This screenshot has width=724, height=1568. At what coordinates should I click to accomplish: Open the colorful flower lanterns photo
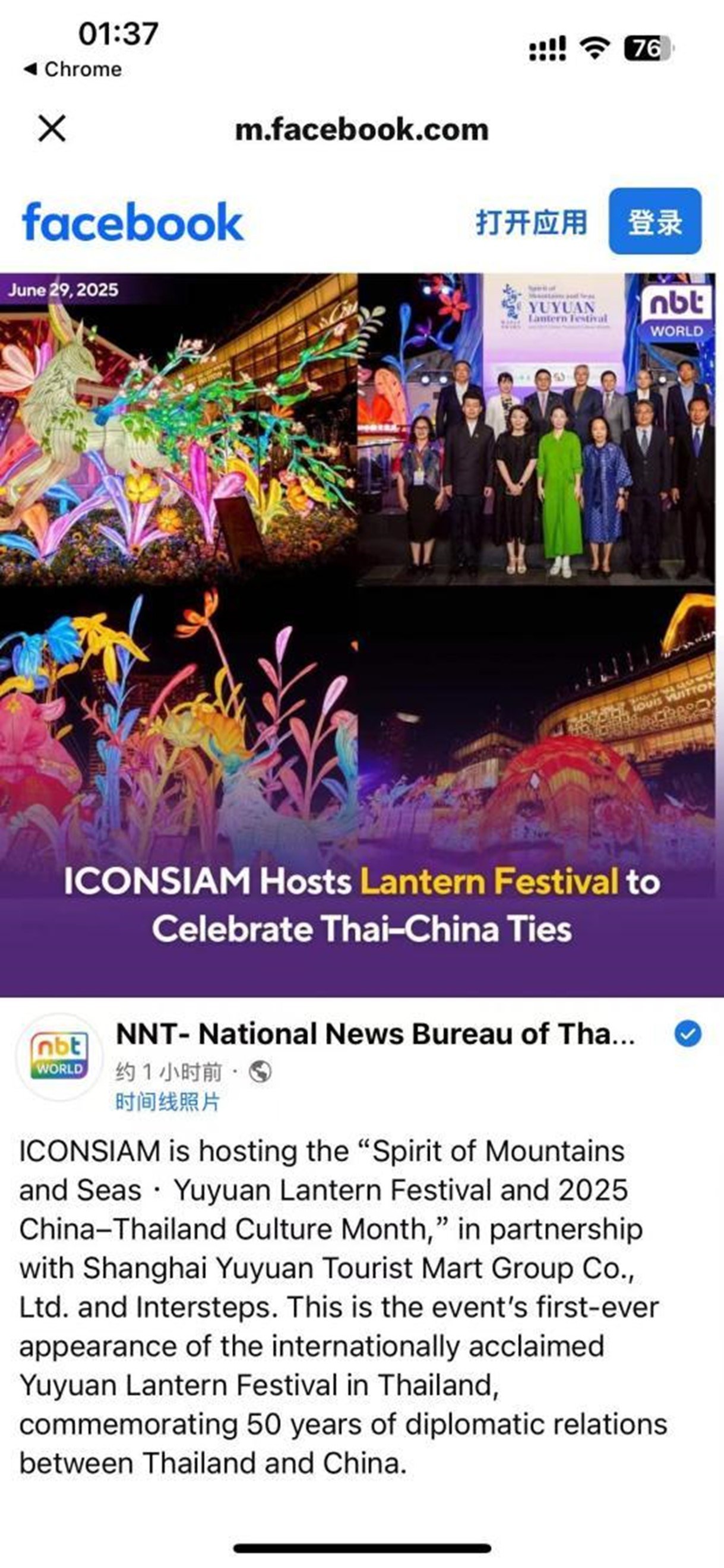click(x=178, y=725)
